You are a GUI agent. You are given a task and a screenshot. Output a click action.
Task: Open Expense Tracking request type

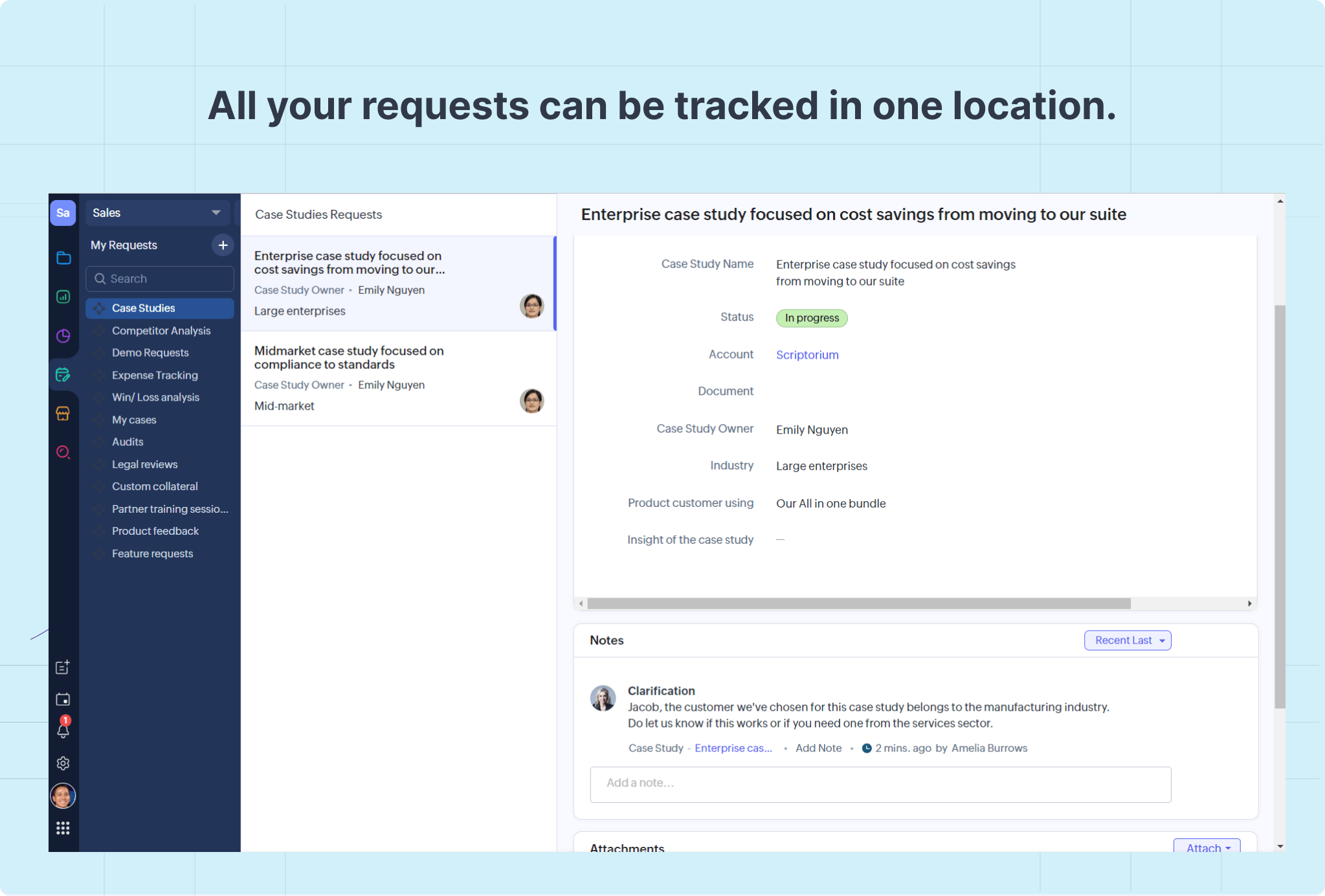155,375
